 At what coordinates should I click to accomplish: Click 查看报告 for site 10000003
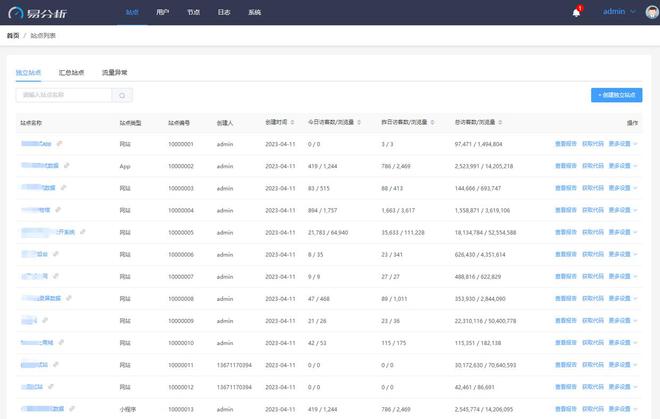[566, 188]
